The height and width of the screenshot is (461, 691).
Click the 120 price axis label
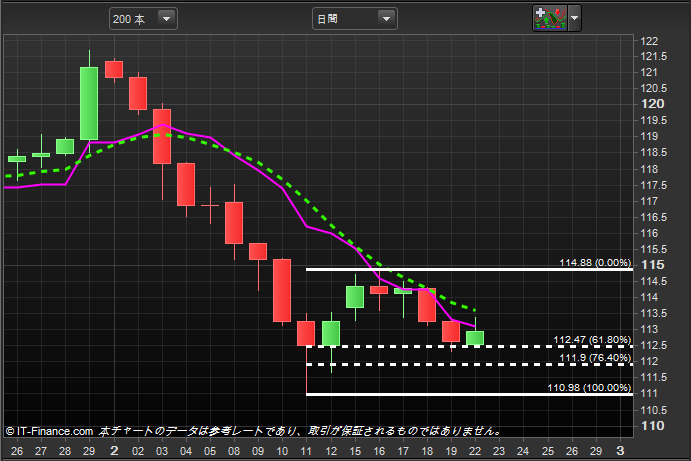(653, 104)
